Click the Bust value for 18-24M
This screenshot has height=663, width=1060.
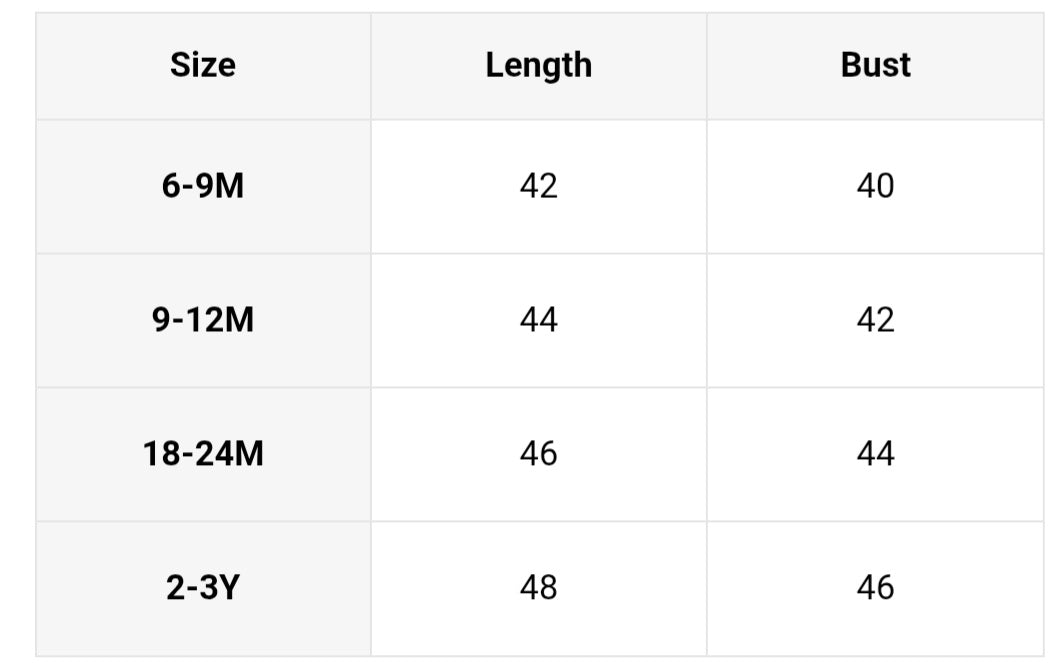875,454
